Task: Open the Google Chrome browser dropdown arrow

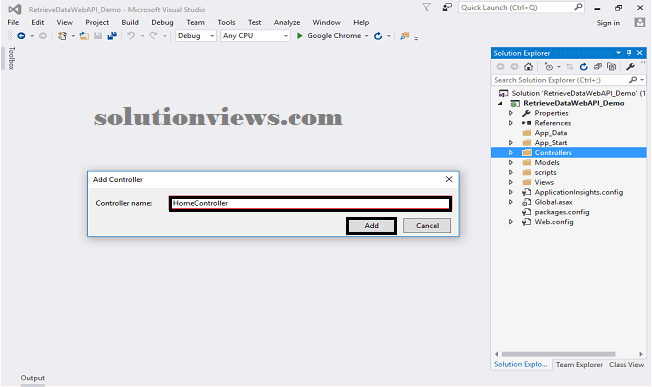Action: [x=366, y=36]
